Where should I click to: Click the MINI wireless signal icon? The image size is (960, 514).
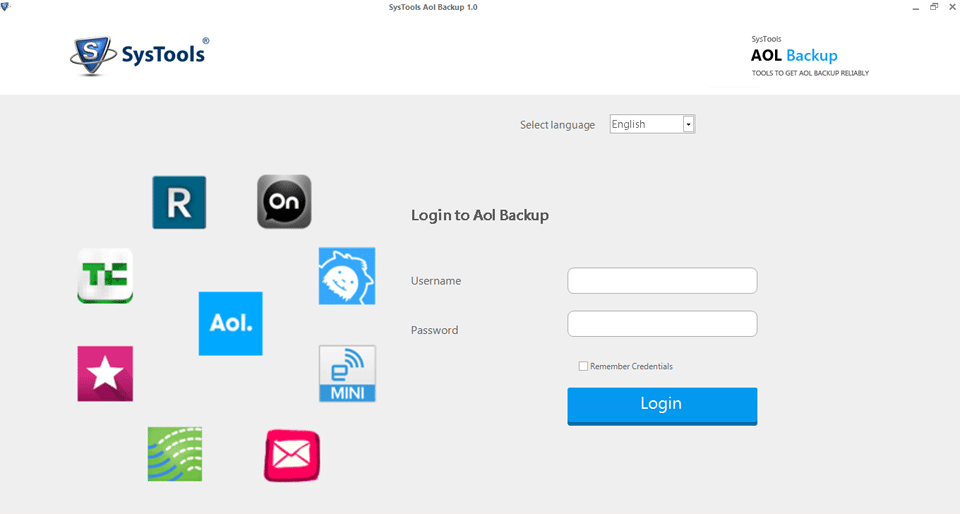tap(347, 374)
